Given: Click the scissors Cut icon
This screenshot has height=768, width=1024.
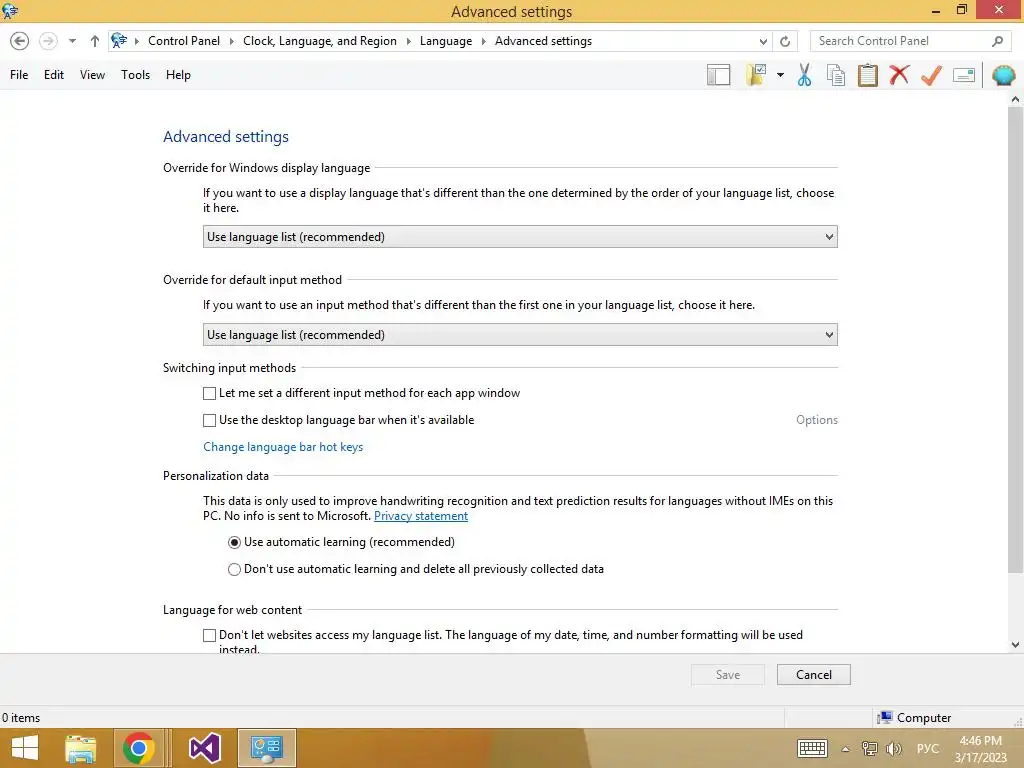Looking at the screenshot, I should [805, 75].
